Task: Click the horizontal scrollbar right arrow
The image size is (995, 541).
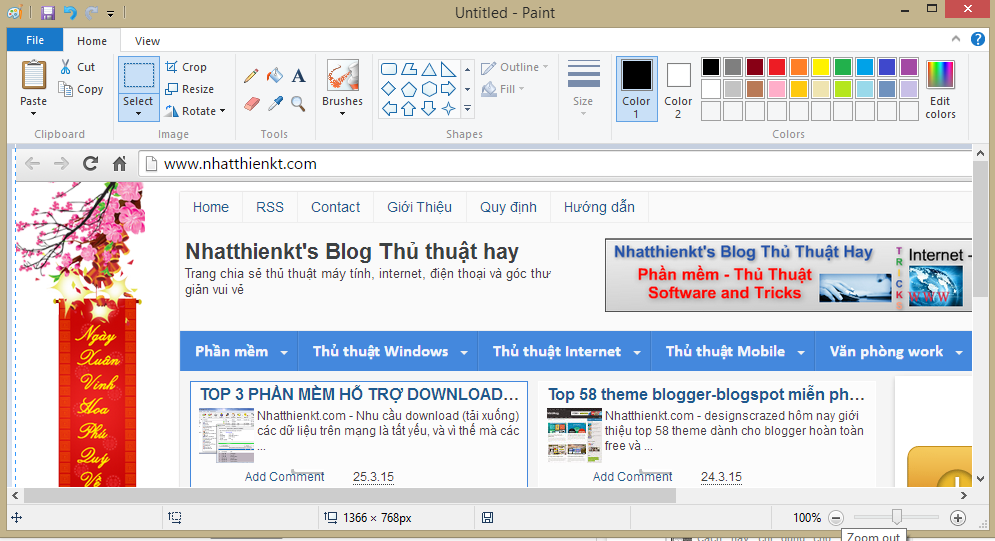Action: click(964, 495)
